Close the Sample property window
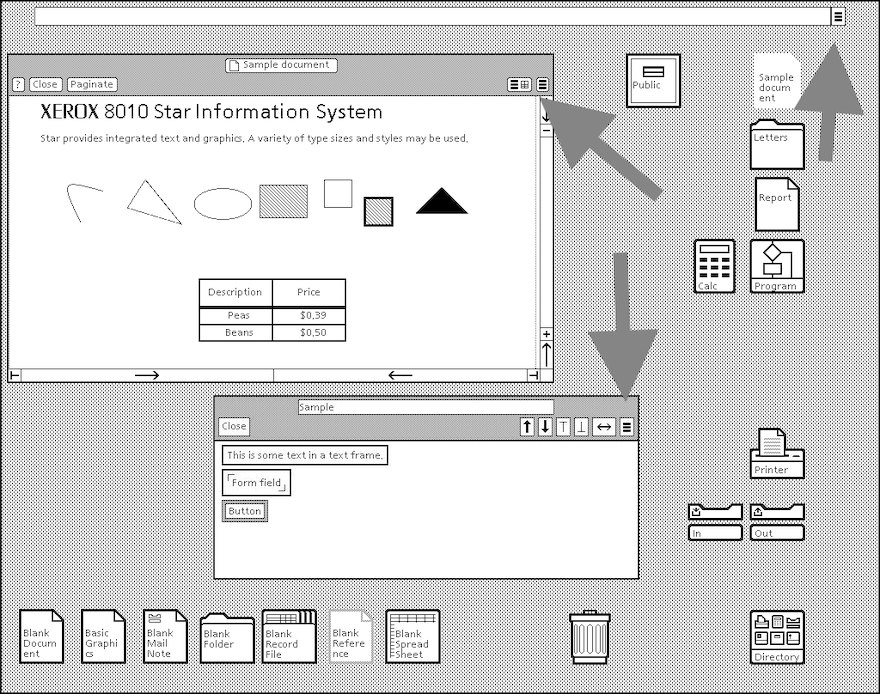 click(233, 426)
